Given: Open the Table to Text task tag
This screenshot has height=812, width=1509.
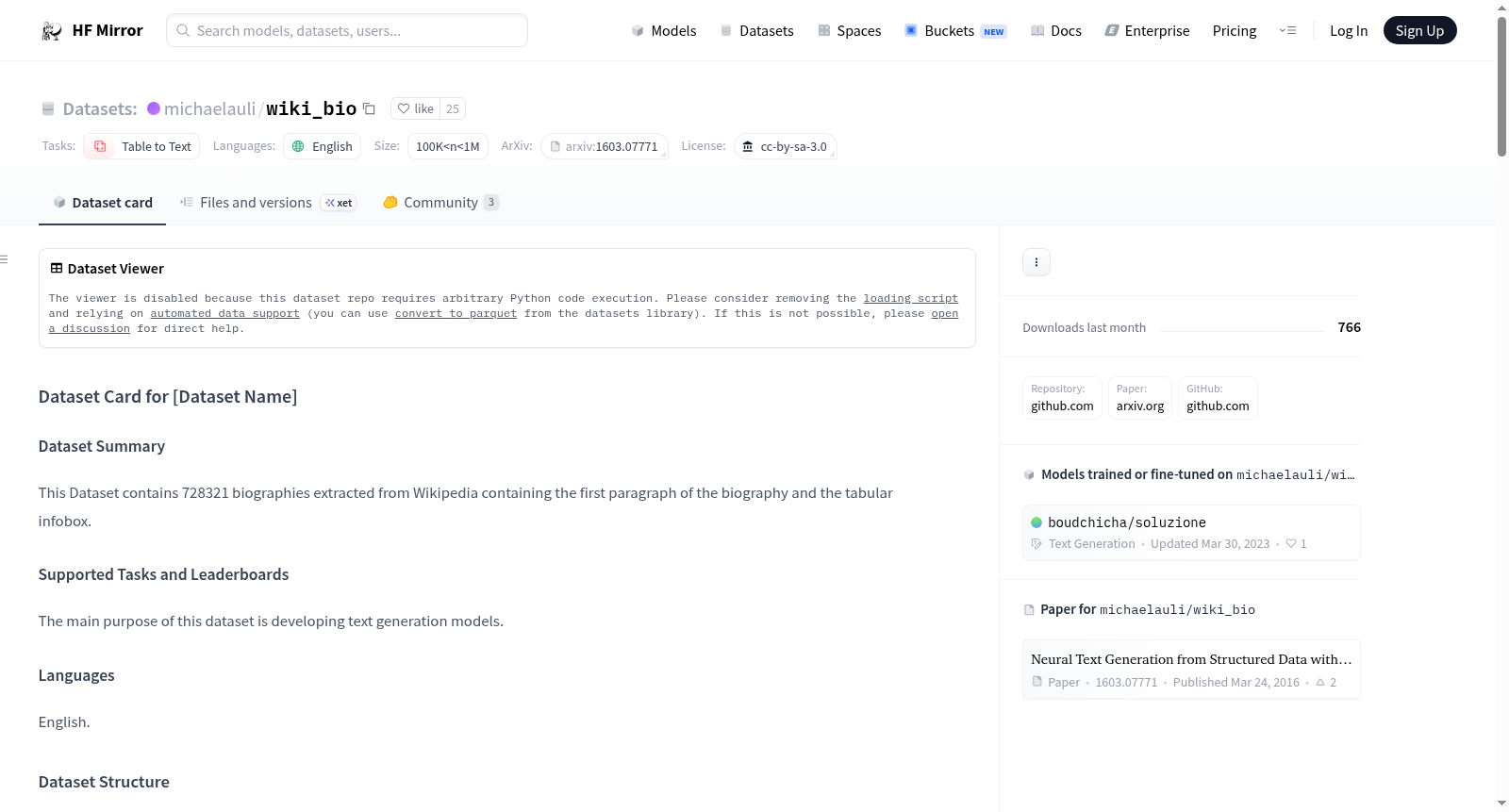Looking at the screenshot, I should pyautogui.click(x=141, y=146).
